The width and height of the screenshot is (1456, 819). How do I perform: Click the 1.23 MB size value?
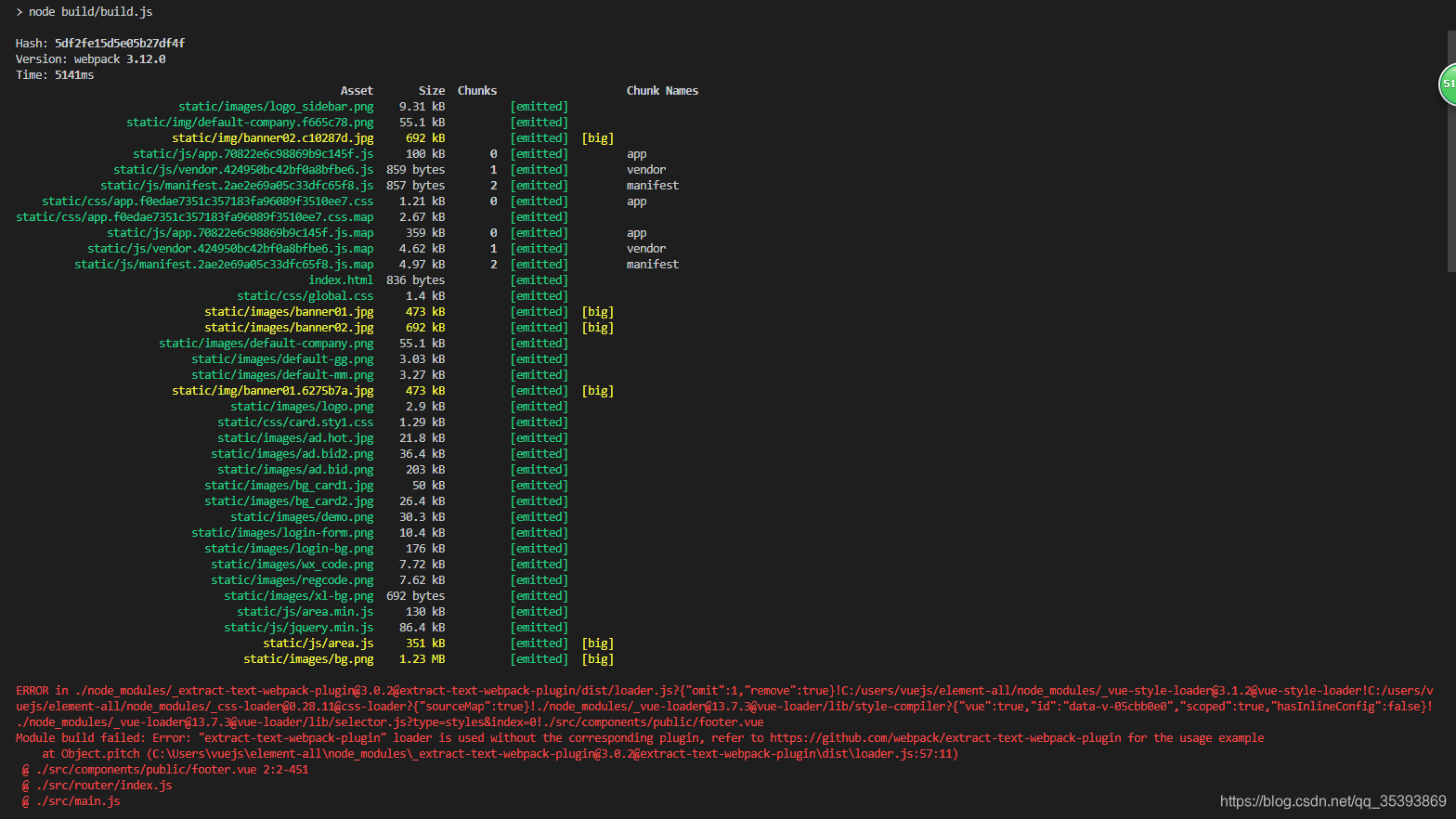[422, 659]
